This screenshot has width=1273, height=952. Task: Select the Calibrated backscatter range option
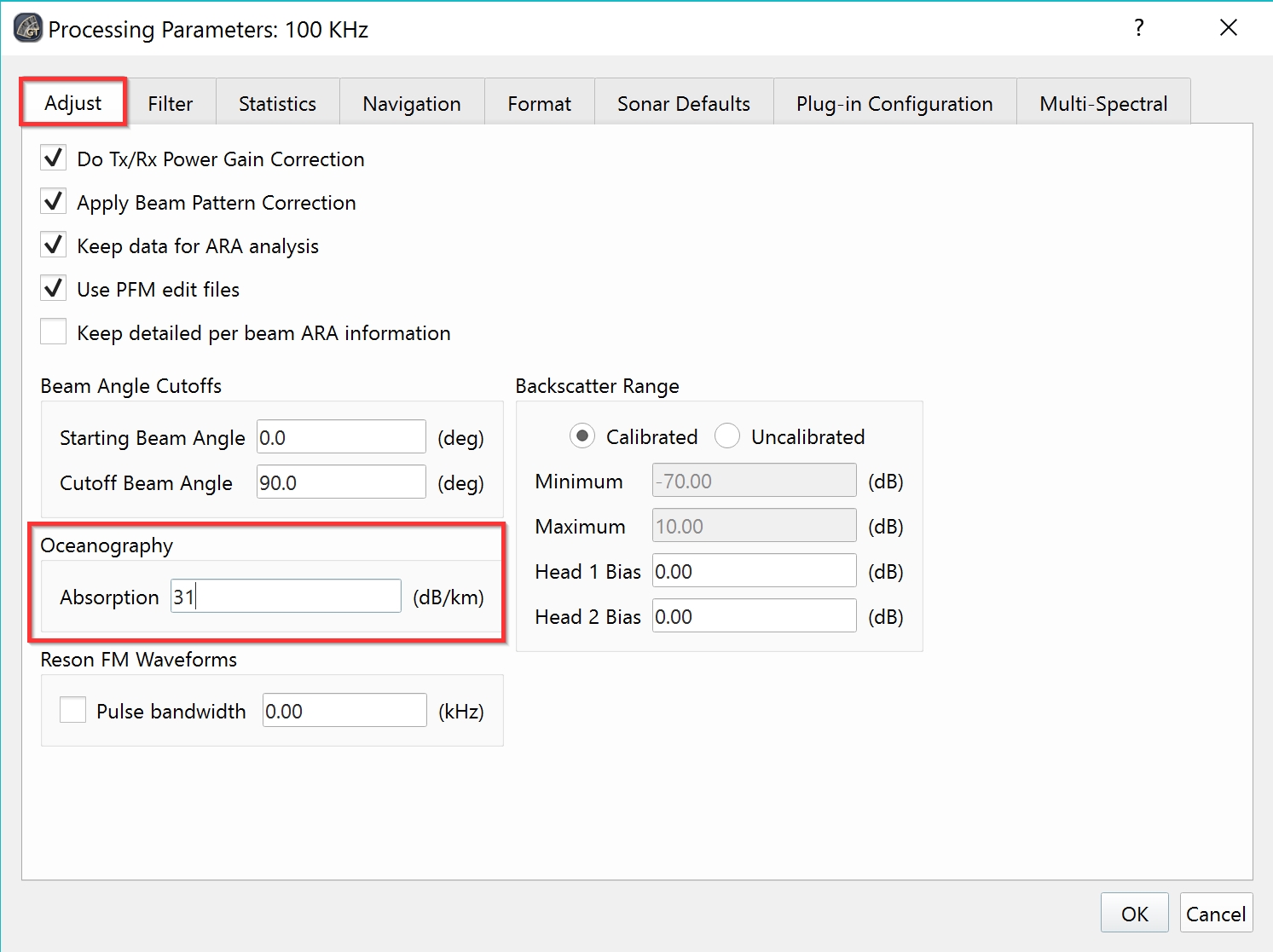tap(582, 436)
